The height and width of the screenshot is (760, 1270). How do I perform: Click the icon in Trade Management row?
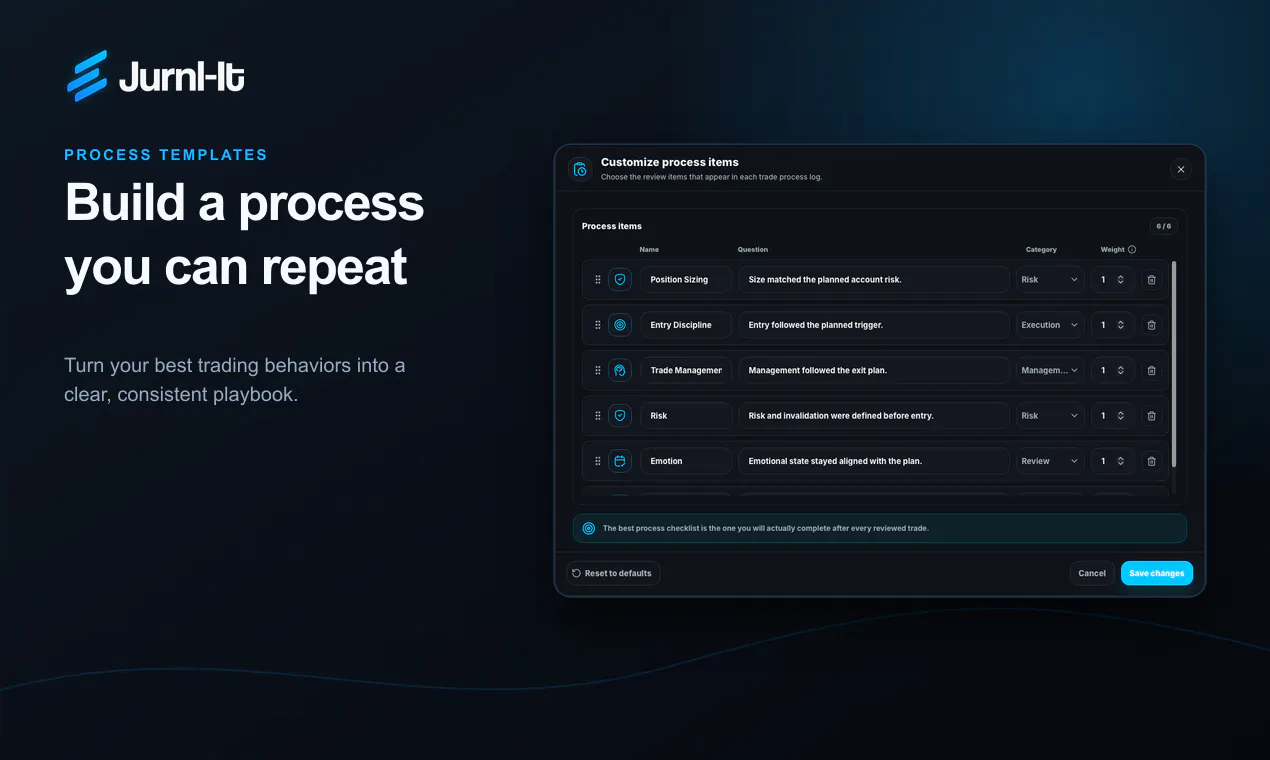(x=620, y=370)
